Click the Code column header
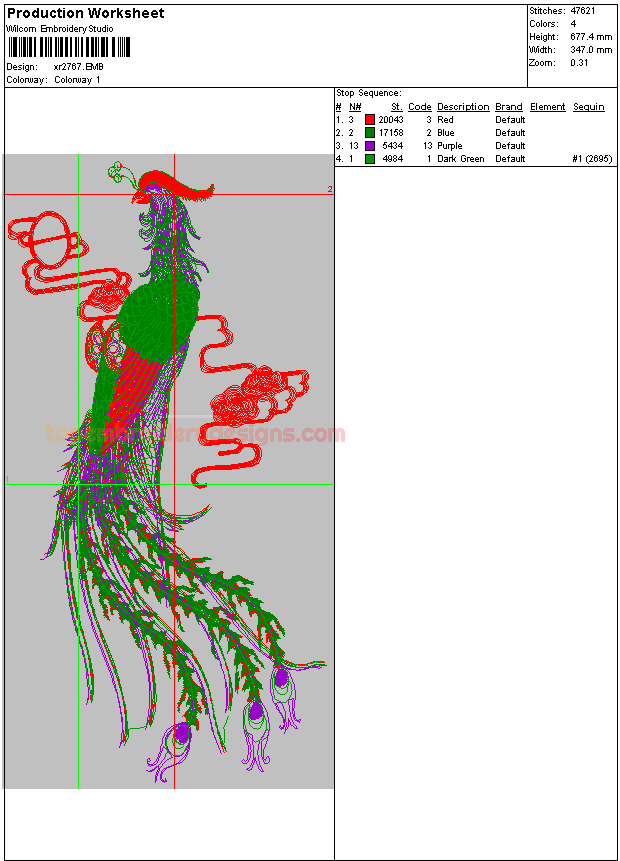 click(420, 107)
